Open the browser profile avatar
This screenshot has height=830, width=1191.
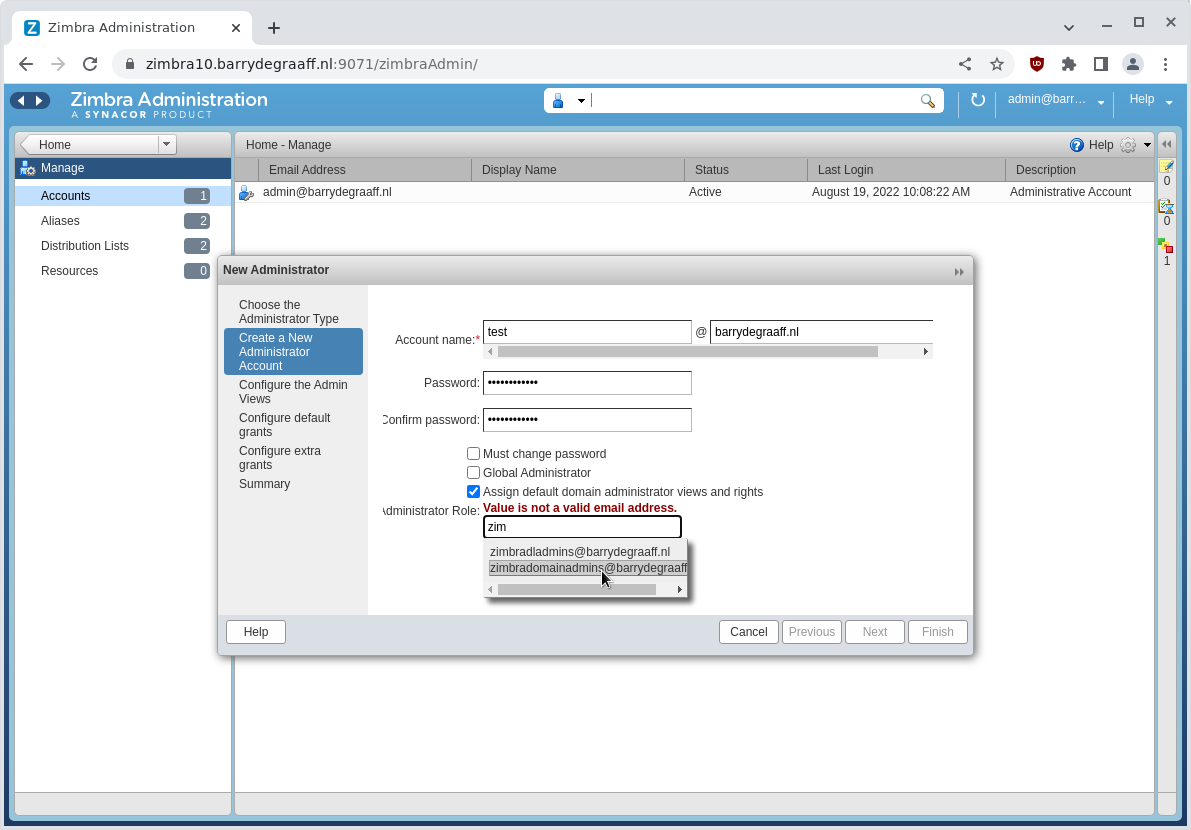[1133, 64]
